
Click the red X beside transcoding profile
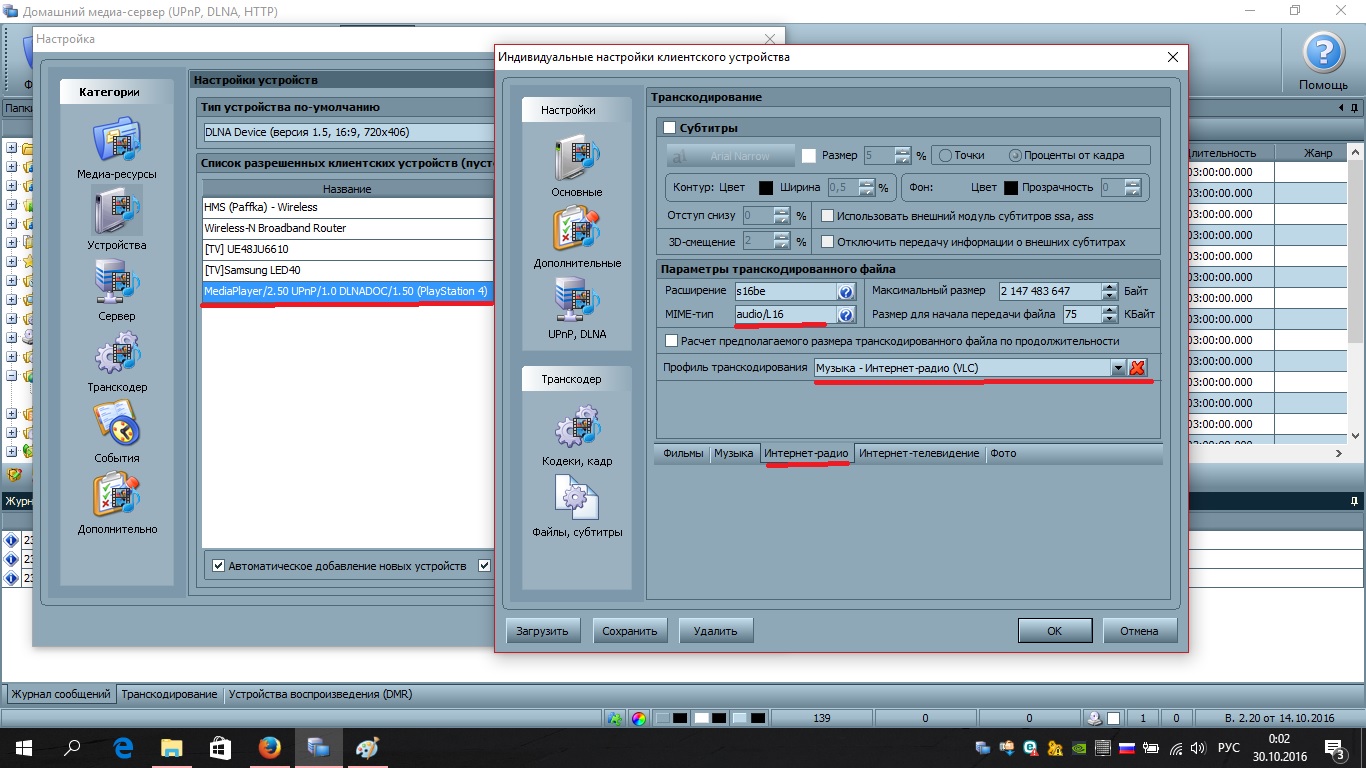click(x=1137, y=368)
